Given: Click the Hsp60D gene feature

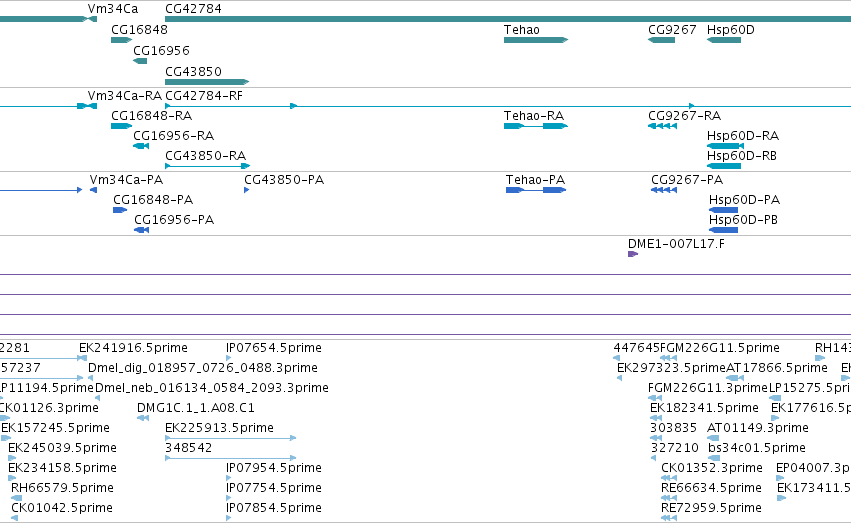Looking at the screenshot, I should [724, 40].
